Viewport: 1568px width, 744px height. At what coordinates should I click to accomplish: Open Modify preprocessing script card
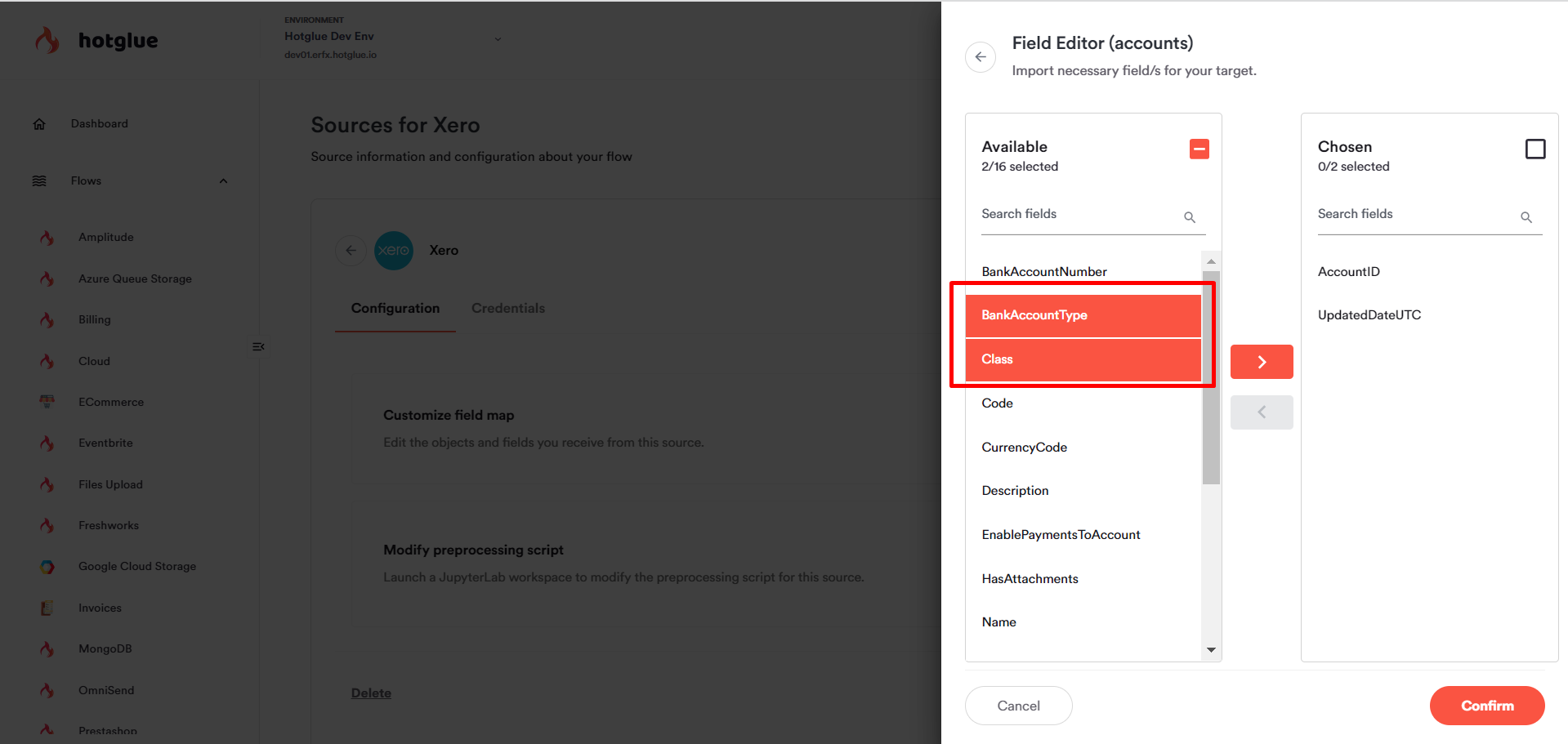(646, 564)
